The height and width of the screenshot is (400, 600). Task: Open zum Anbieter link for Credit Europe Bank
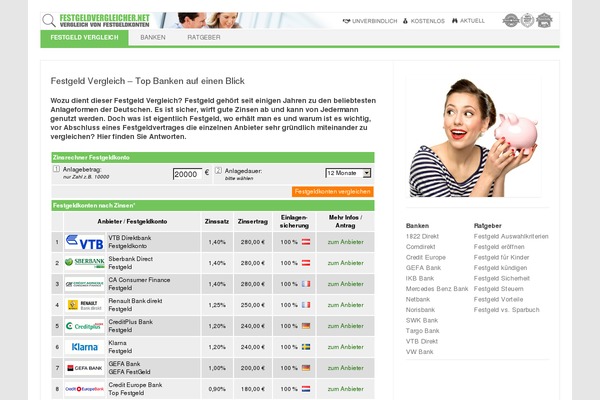click(x=346, y=389)
